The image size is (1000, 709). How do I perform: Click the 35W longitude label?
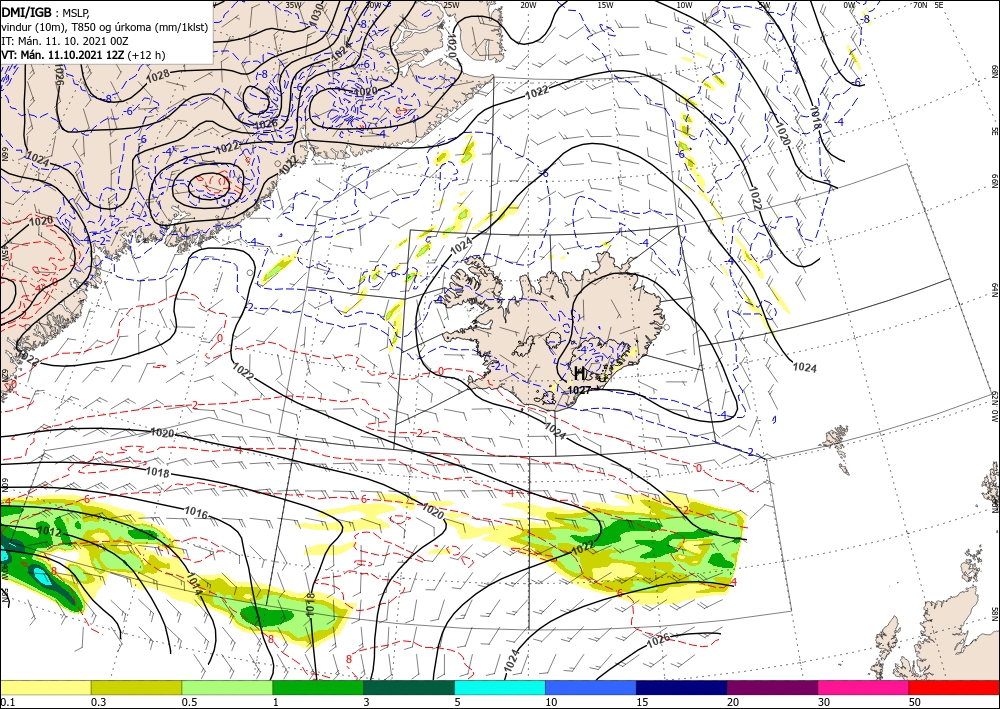(293, 5)
